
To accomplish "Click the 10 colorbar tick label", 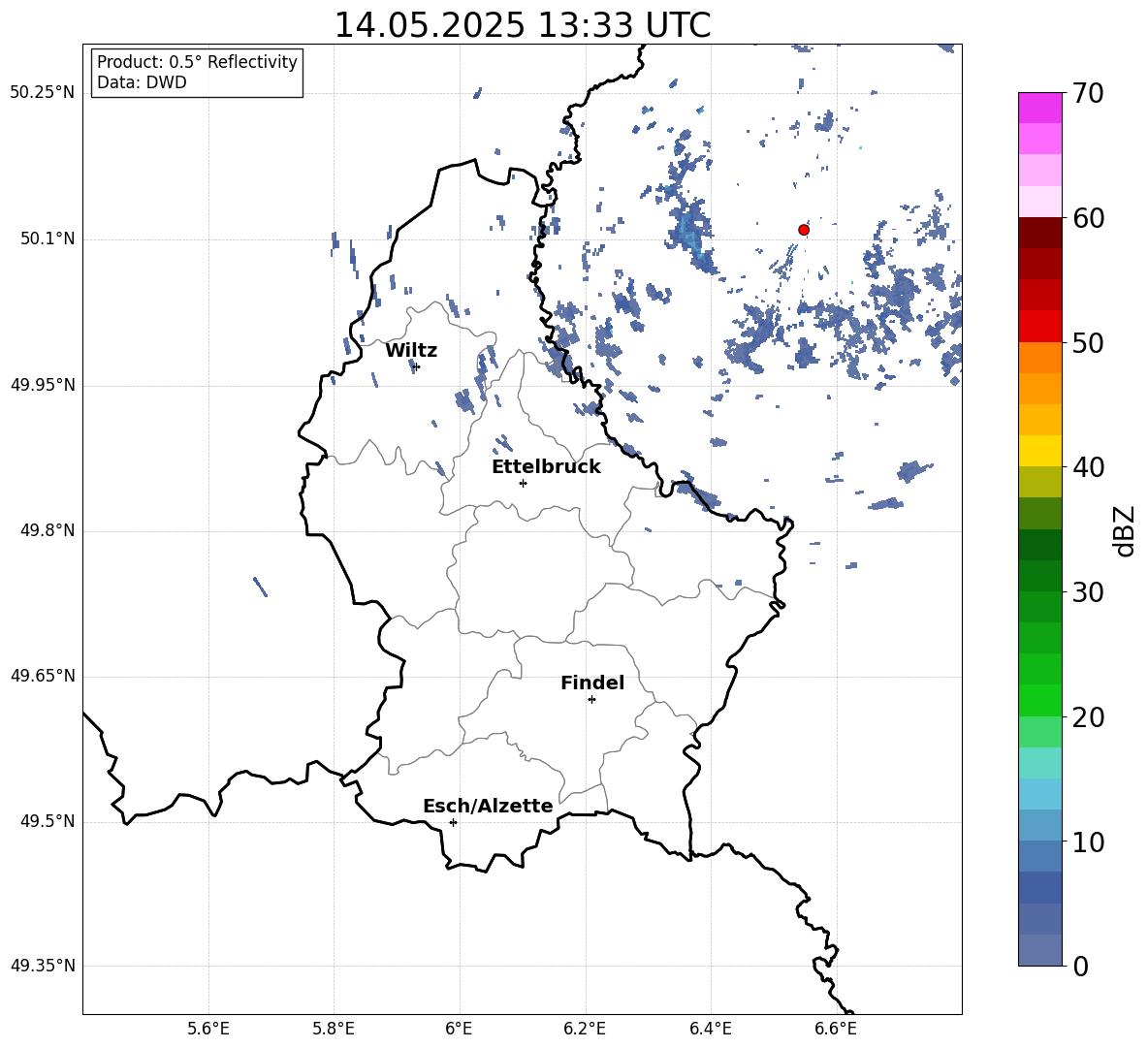I will point(1088,842).
